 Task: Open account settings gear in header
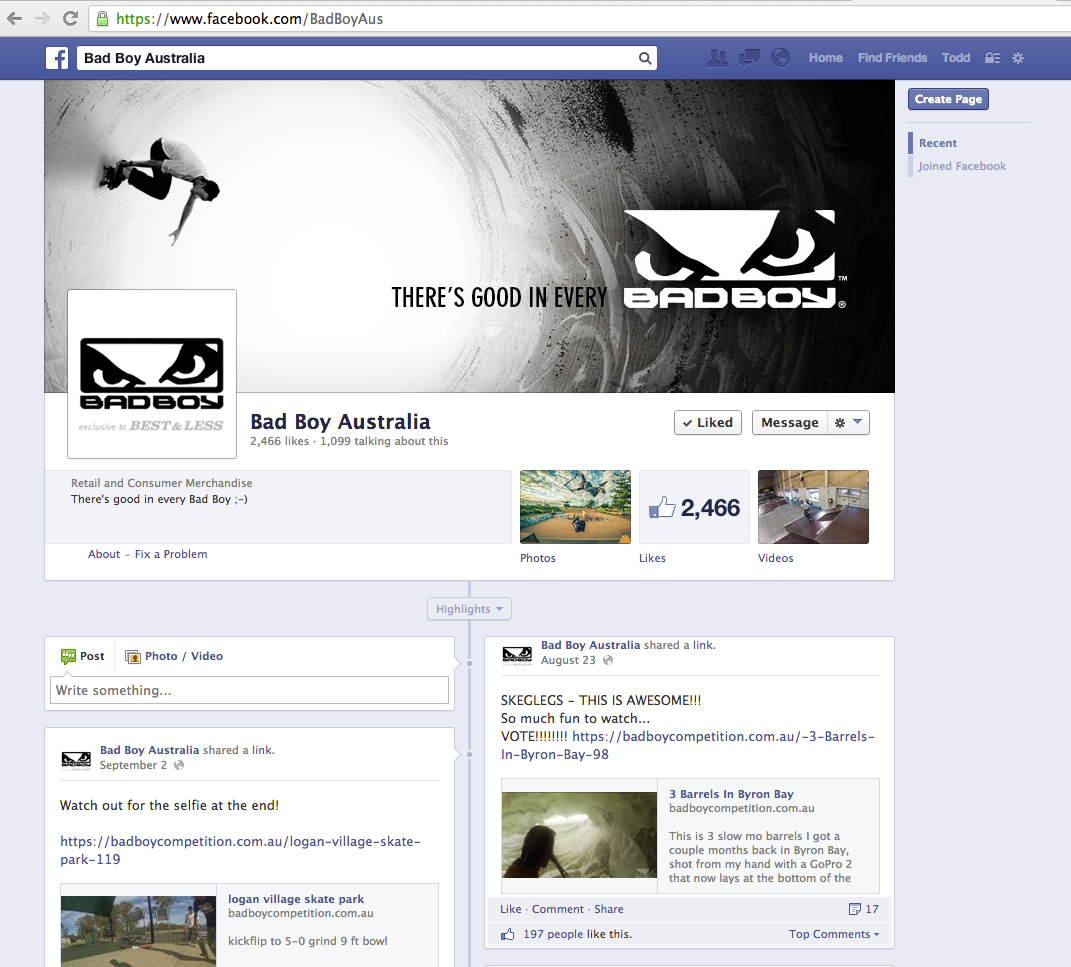[x=1018, y=58]
